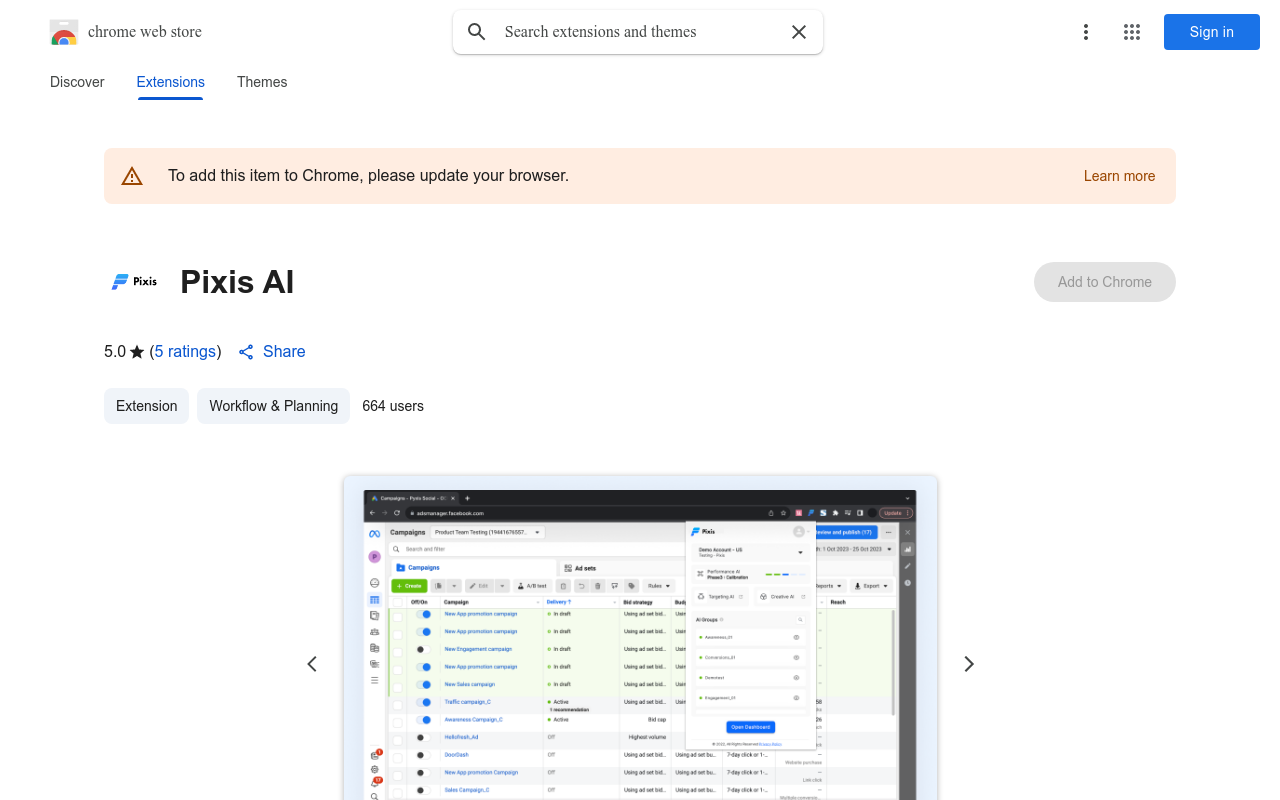Click the update your browser message
Image resolution: width=1280 pixels, height=800 pixels.
coord(368,176)
